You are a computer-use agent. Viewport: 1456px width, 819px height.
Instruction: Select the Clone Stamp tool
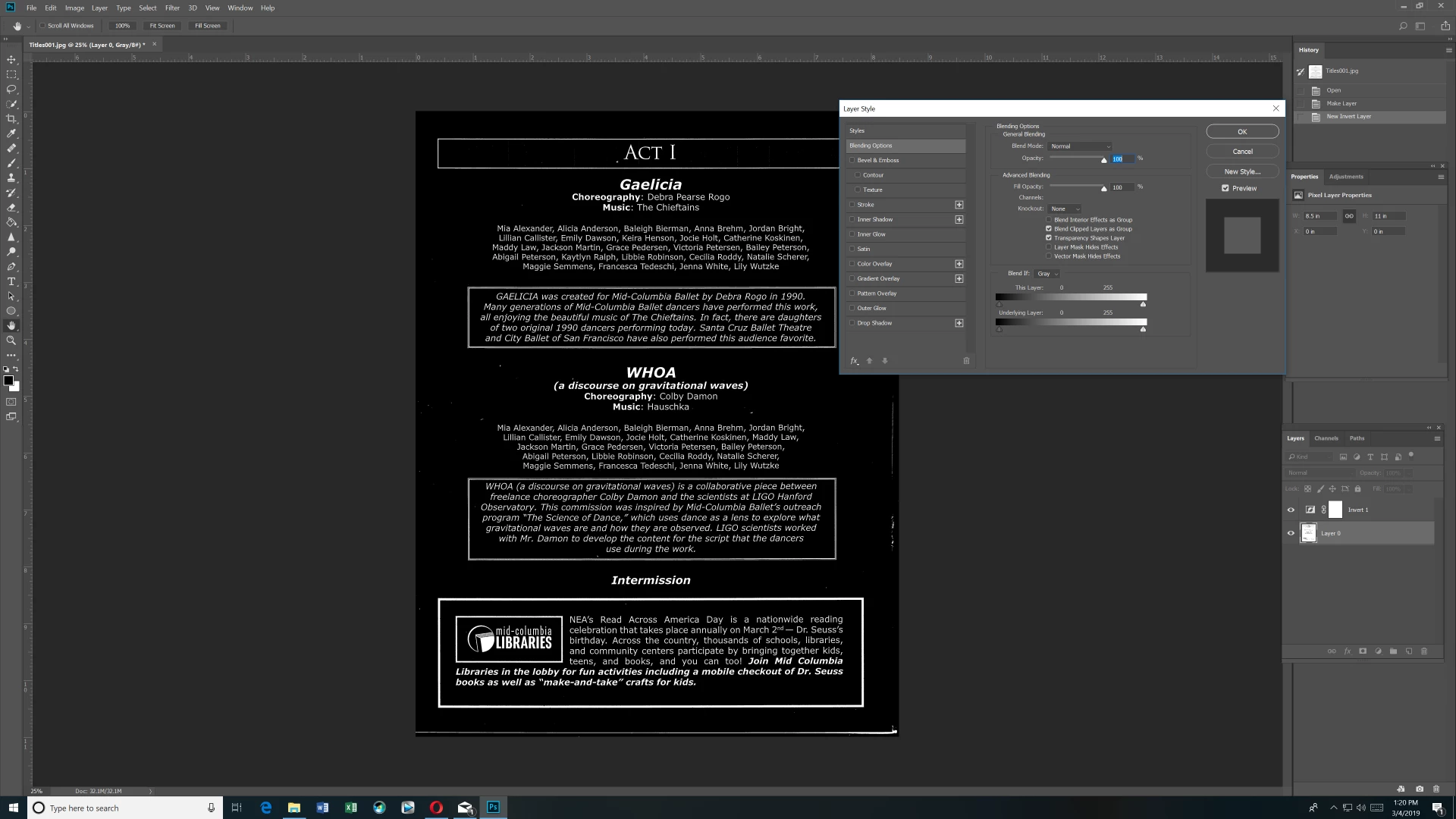click(11, 177)
